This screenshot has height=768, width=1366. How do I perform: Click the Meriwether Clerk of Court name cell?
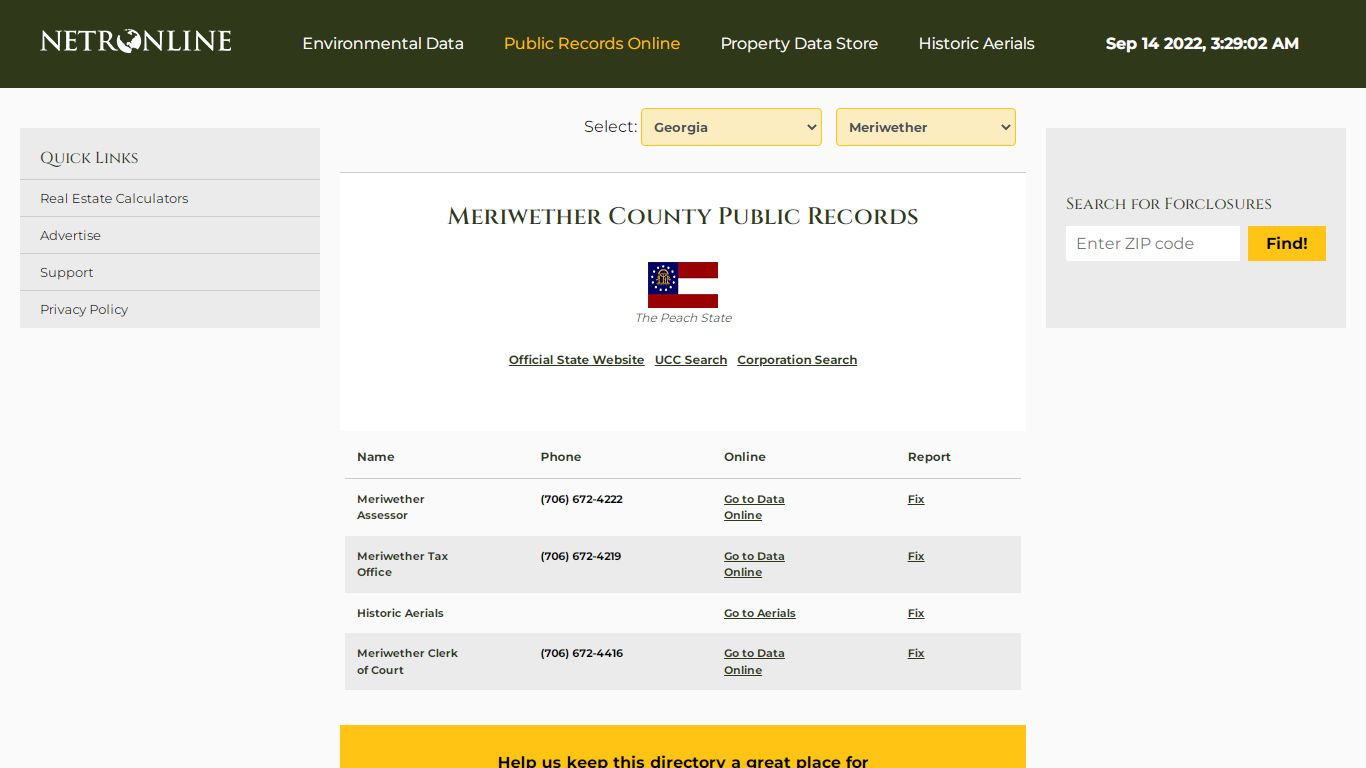[x=407, y=661]
